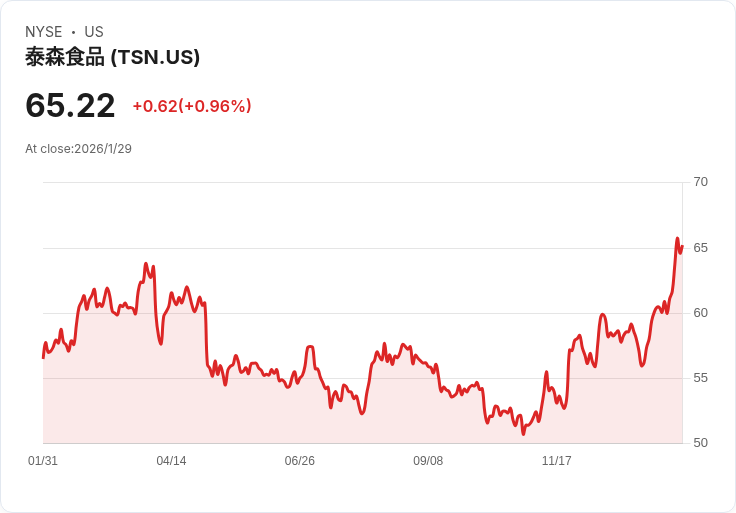Click the US market label
Viewport: 736px width, 513px height.
pyautogui.click(x=94, y=32)
